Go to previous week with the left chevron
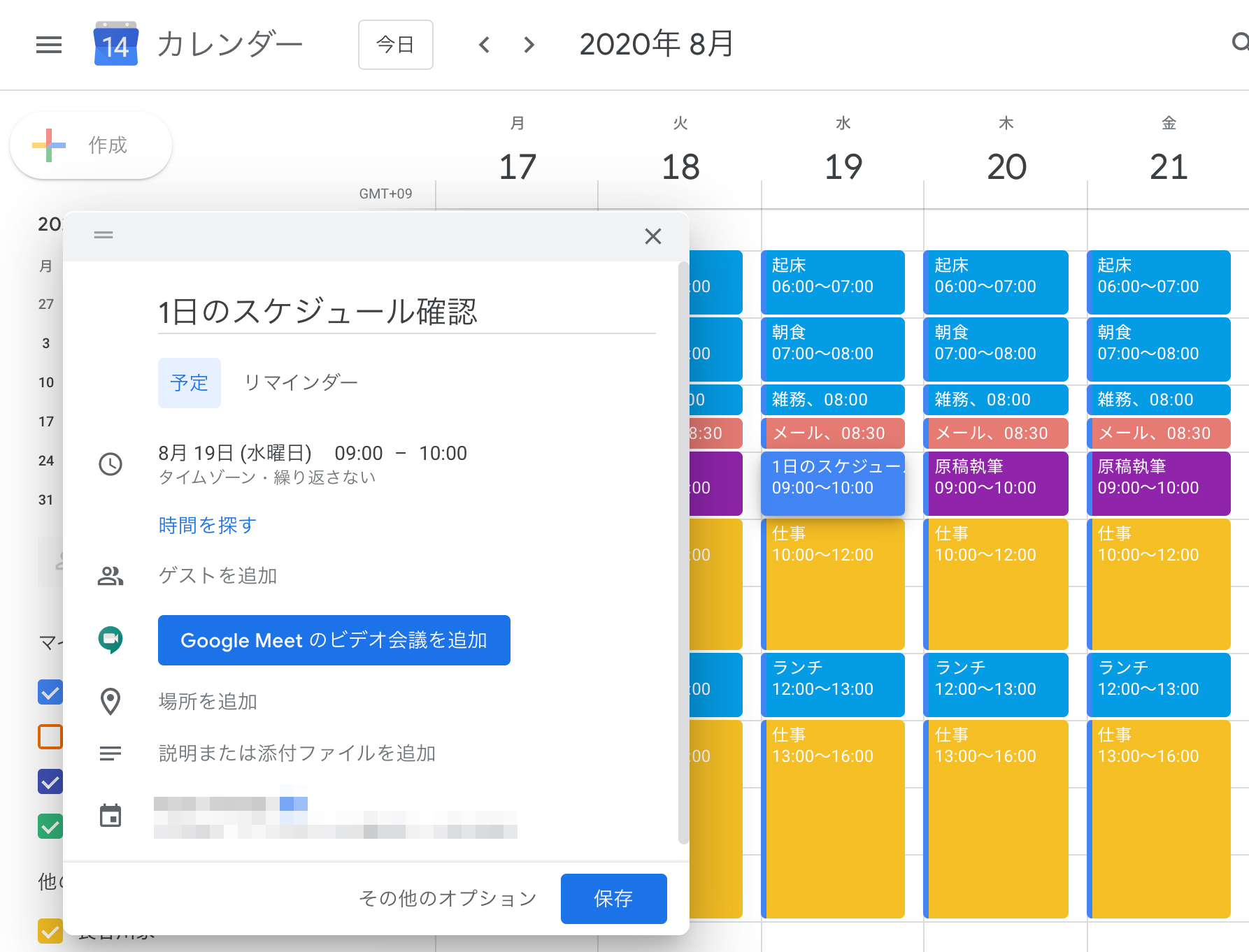This screenshot has width=1249, height=952. [484, 45]
